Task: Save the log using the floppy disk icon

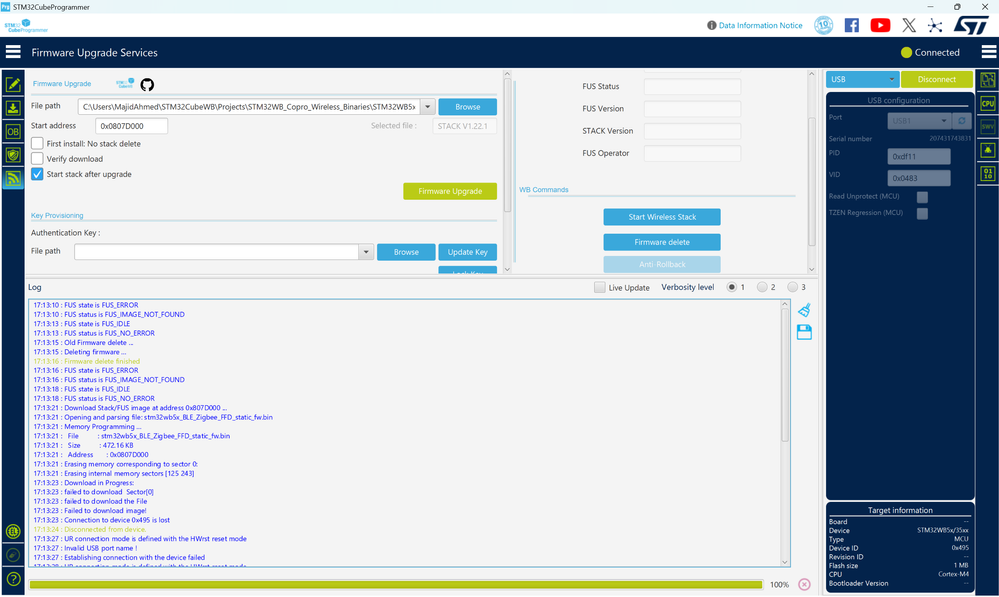Action: 804,332
